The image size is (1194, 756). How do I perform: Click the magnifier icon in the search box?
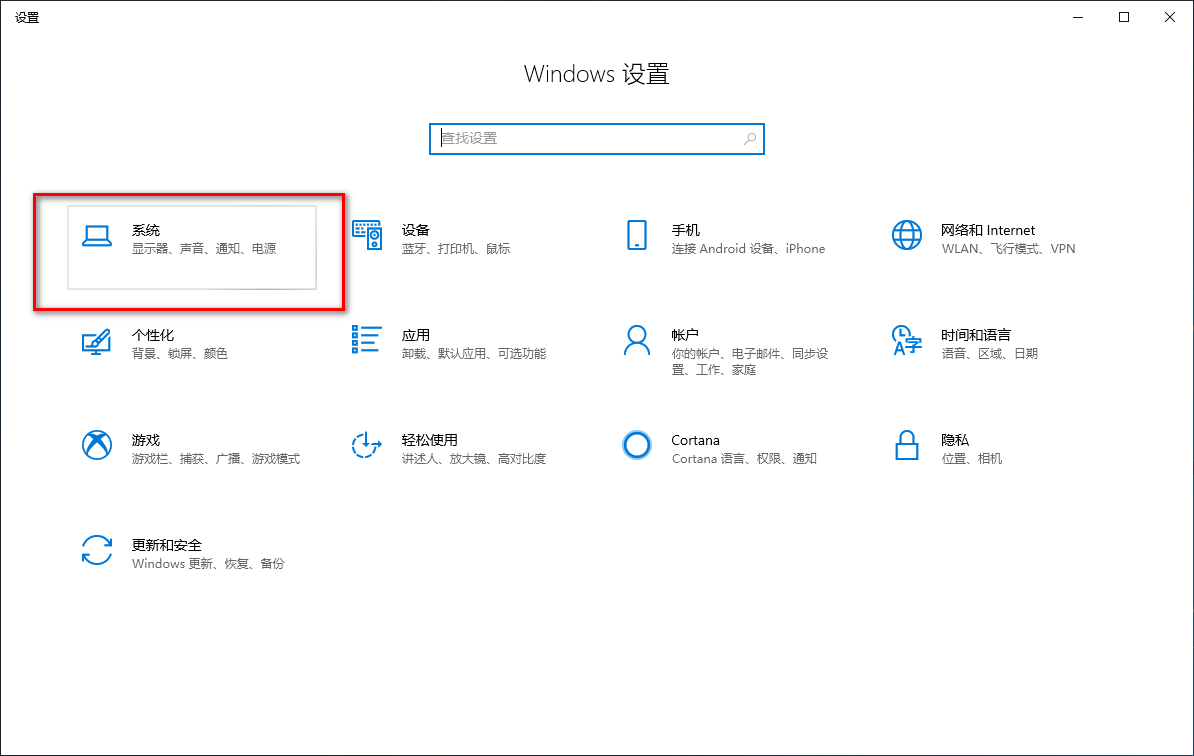click(750, 139)
